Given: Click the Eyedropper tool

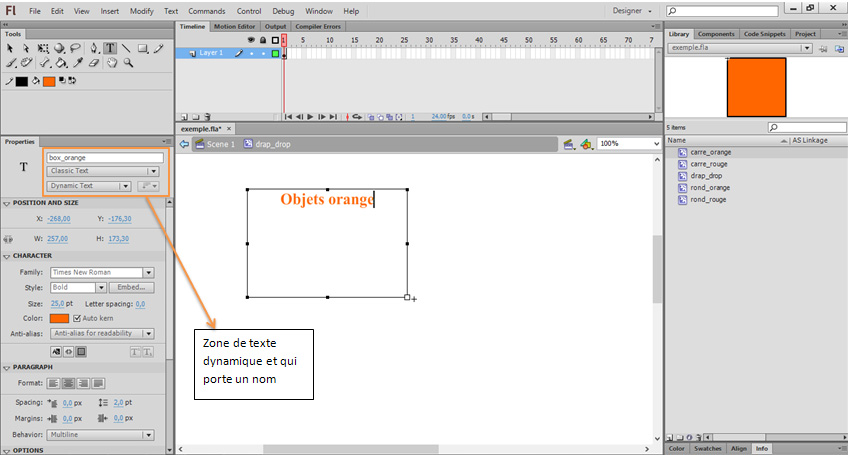Looking at the screenshot, I should [x=77, y=62].
